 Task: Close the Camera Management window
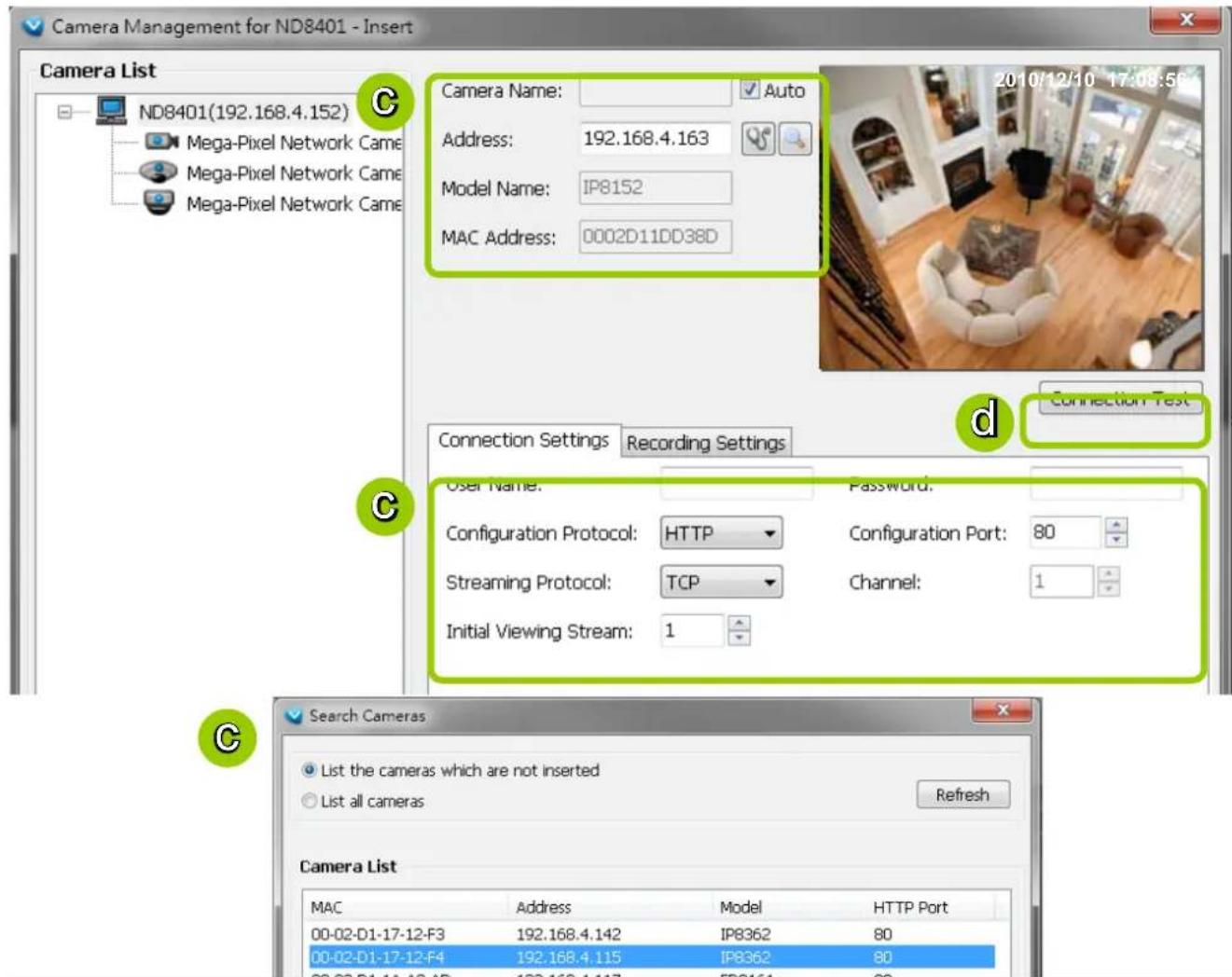click(1185, 19)
